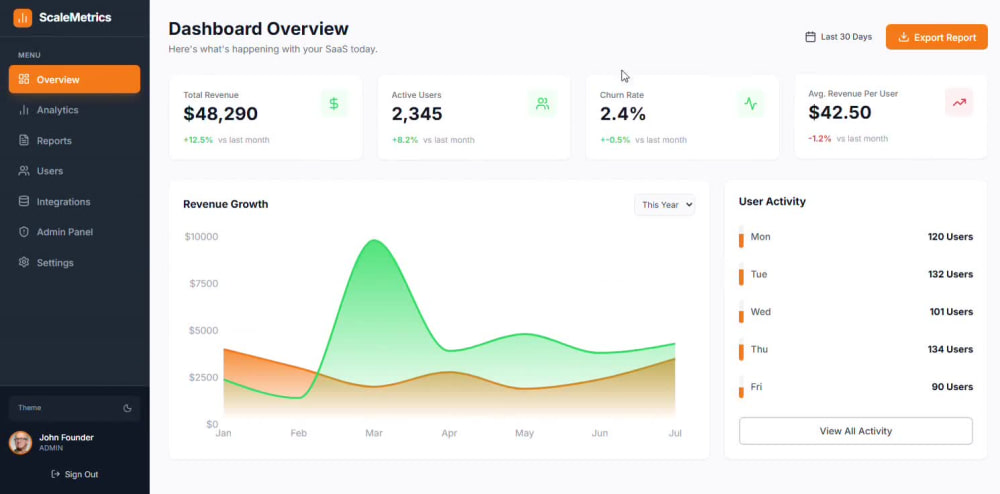1000x494 pixels.
Task: Open the Last 30 Days date range selector
Action: coord(839,37)
